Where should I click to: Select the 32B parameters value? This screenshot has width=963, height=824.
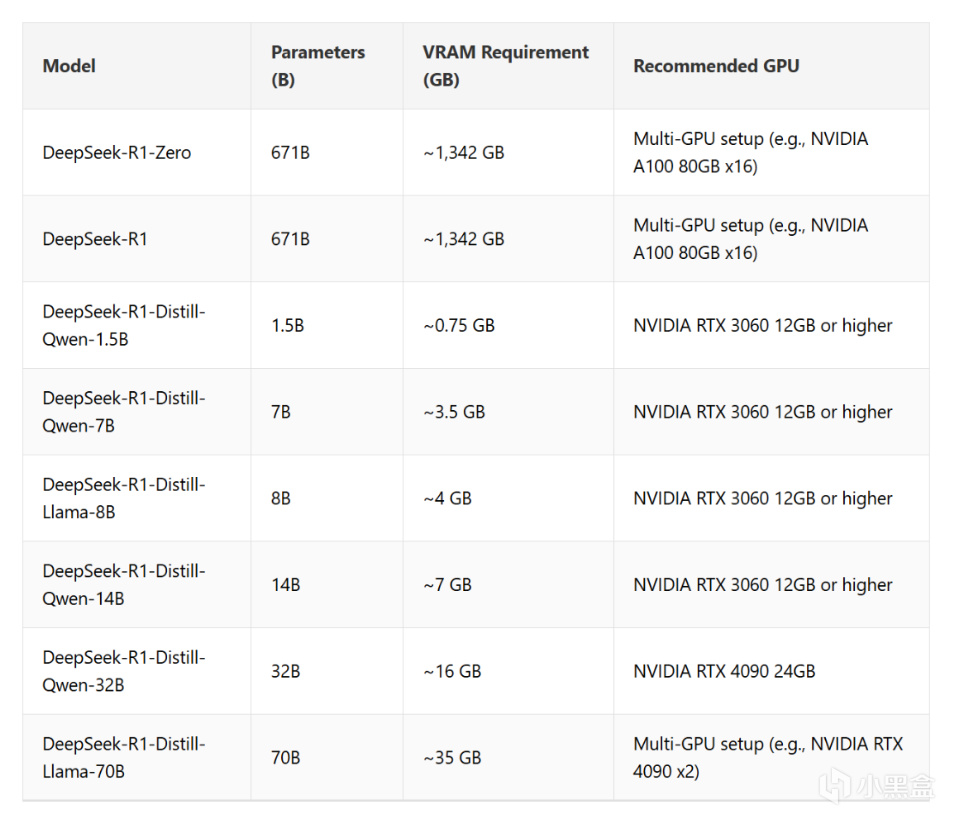point(286,671)
